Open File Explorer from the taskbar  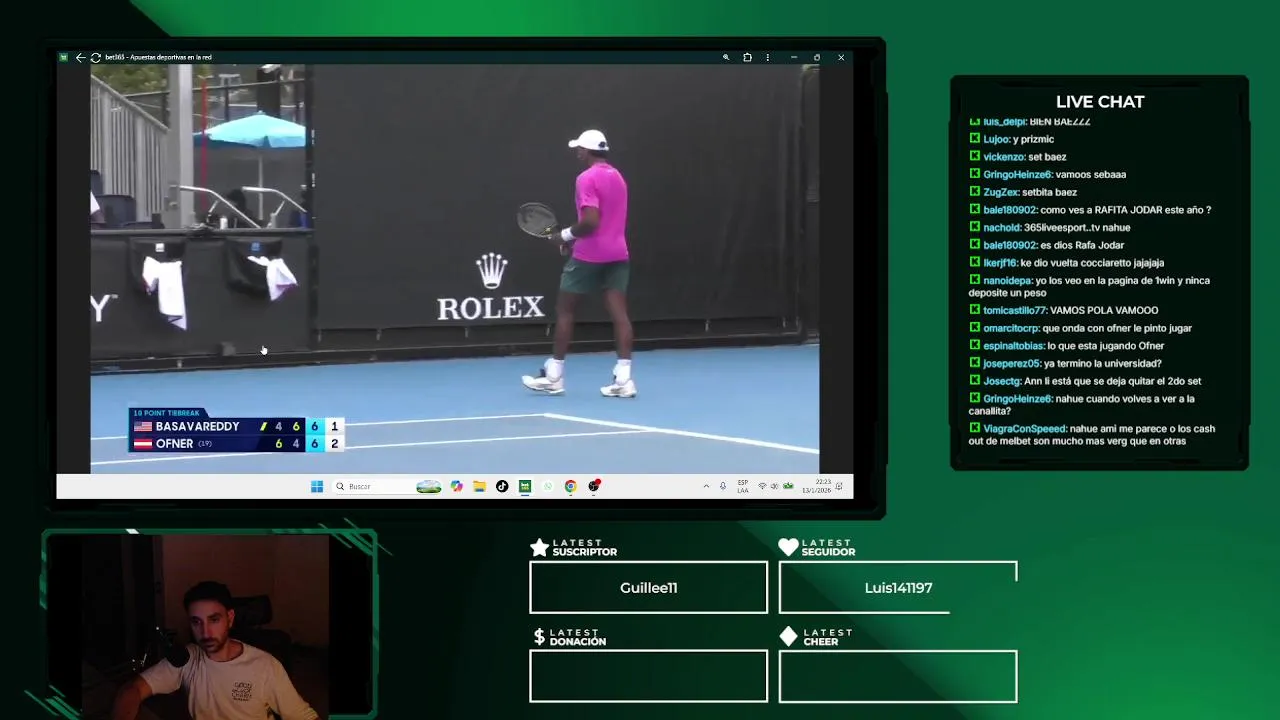pyautogui.click(x=479, y=486)
